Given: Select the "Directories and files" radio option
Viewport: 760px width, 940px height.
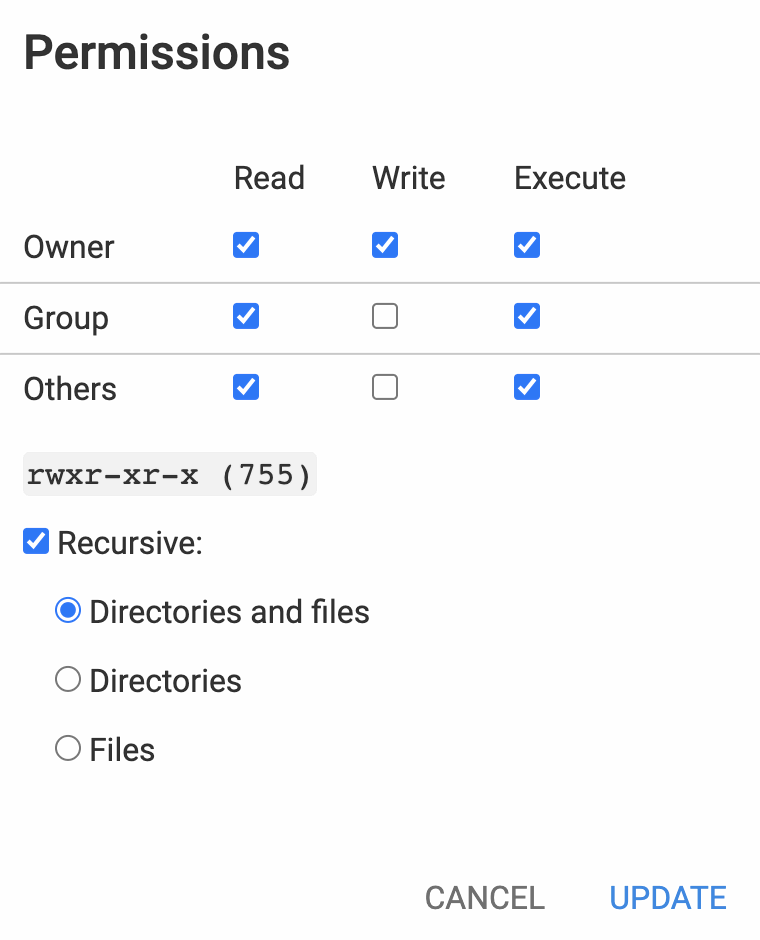Looking at the screenshot, I should (68, 611).
